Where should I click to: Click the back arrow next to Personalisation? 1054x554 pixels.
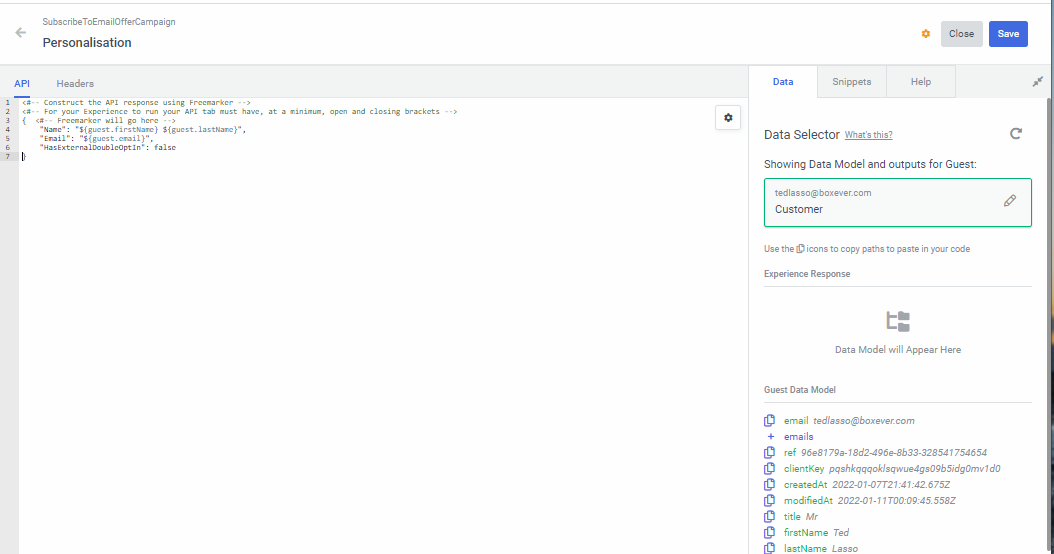point(21,33)
